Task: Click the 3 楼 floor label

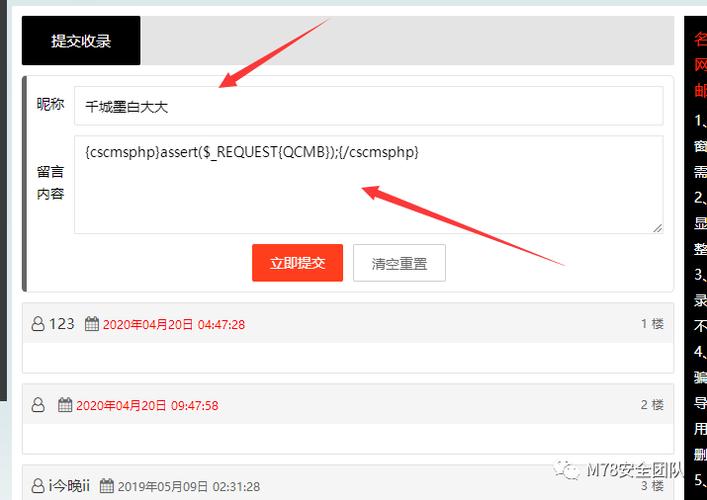Action: (652, 486)
